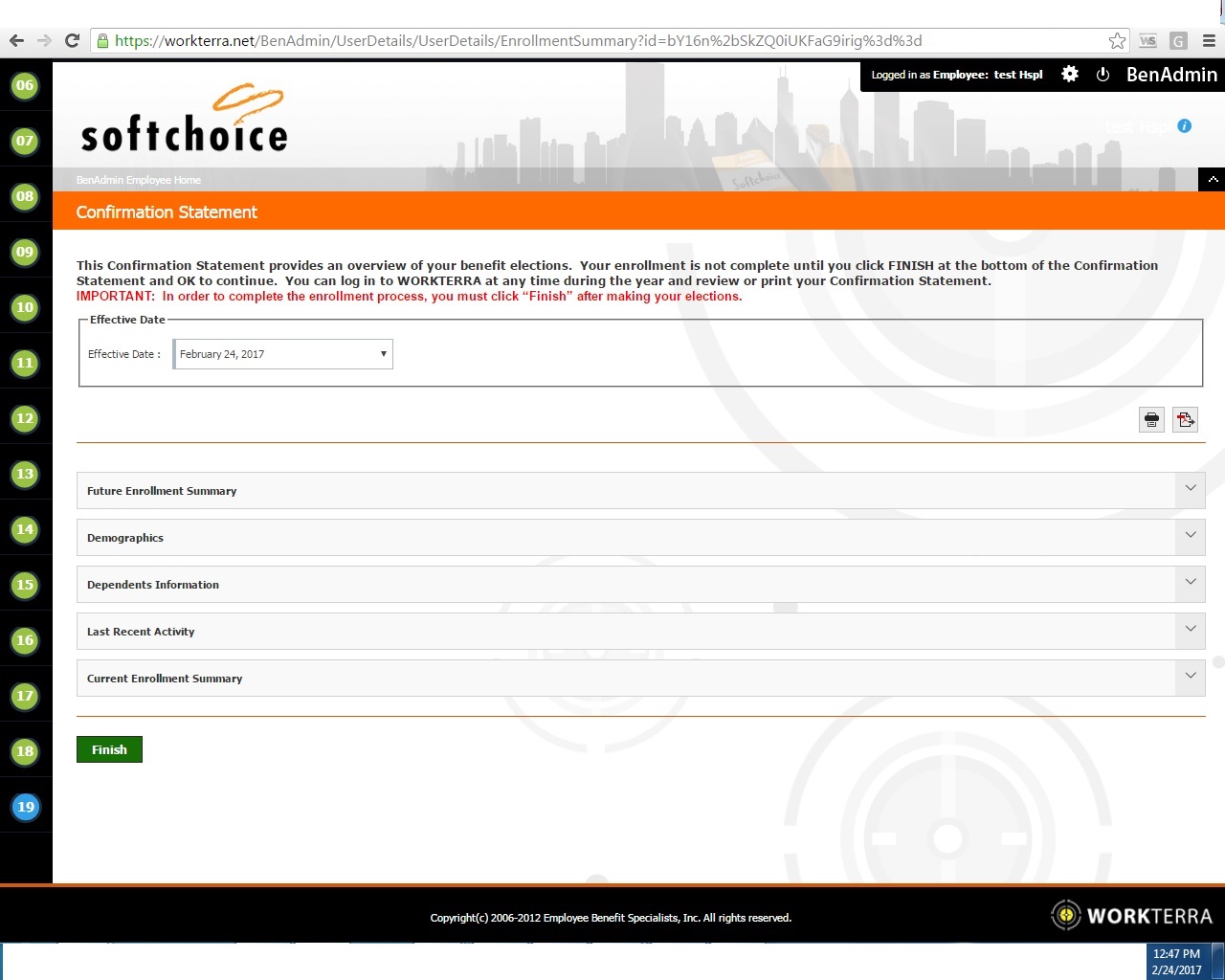Go to step 19 in the sidebar

click(25, 807)
